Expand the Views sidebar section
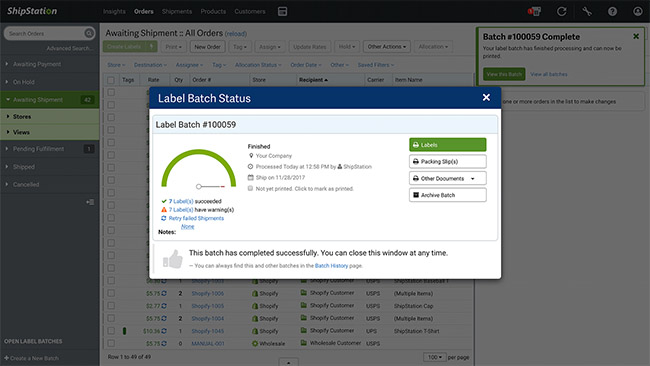Screen dimensions: 650x366 pos(50,132)
